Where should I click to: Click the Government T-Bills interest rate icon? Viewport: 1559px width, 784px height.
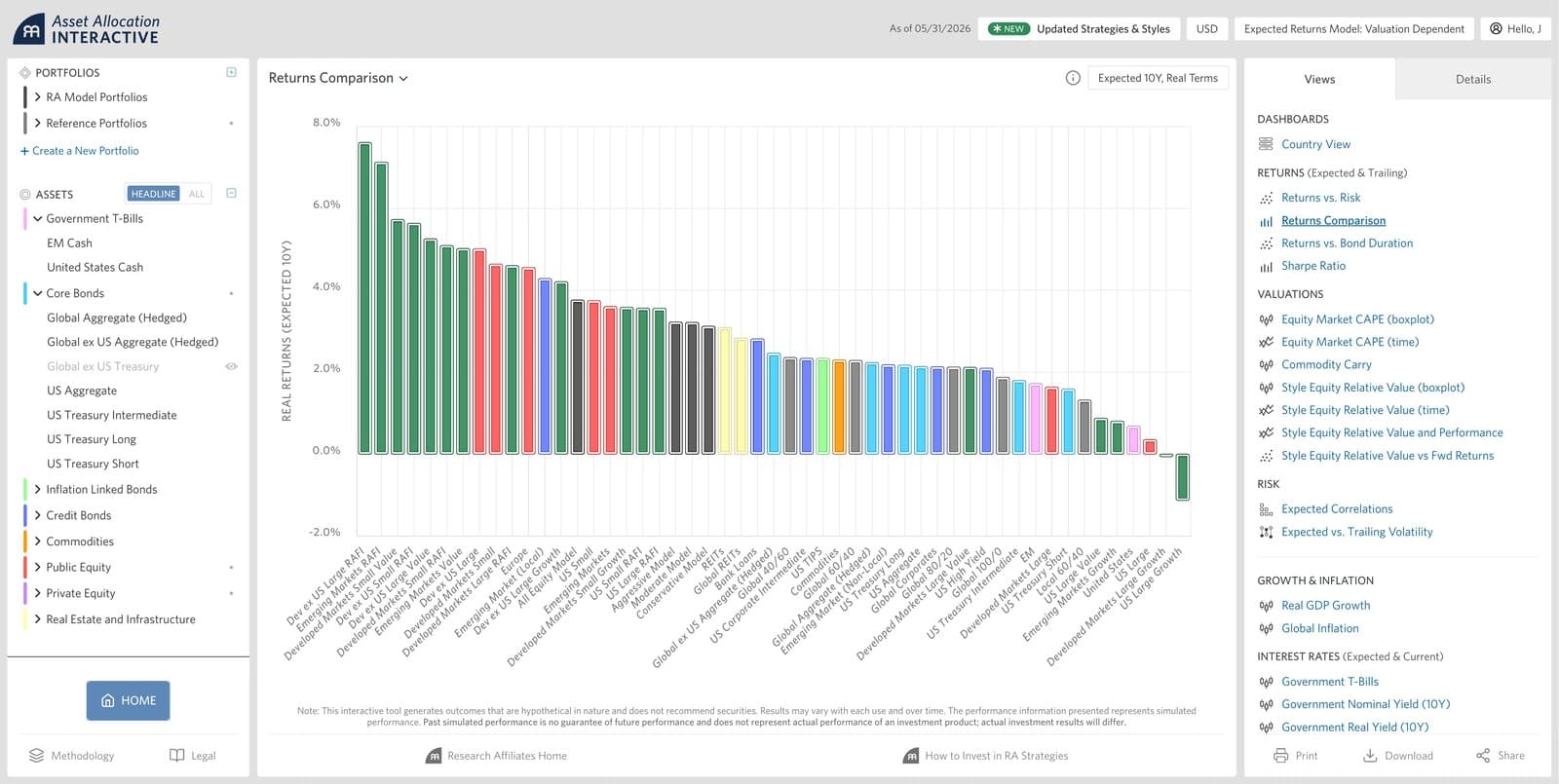[x=1266, y=682]
